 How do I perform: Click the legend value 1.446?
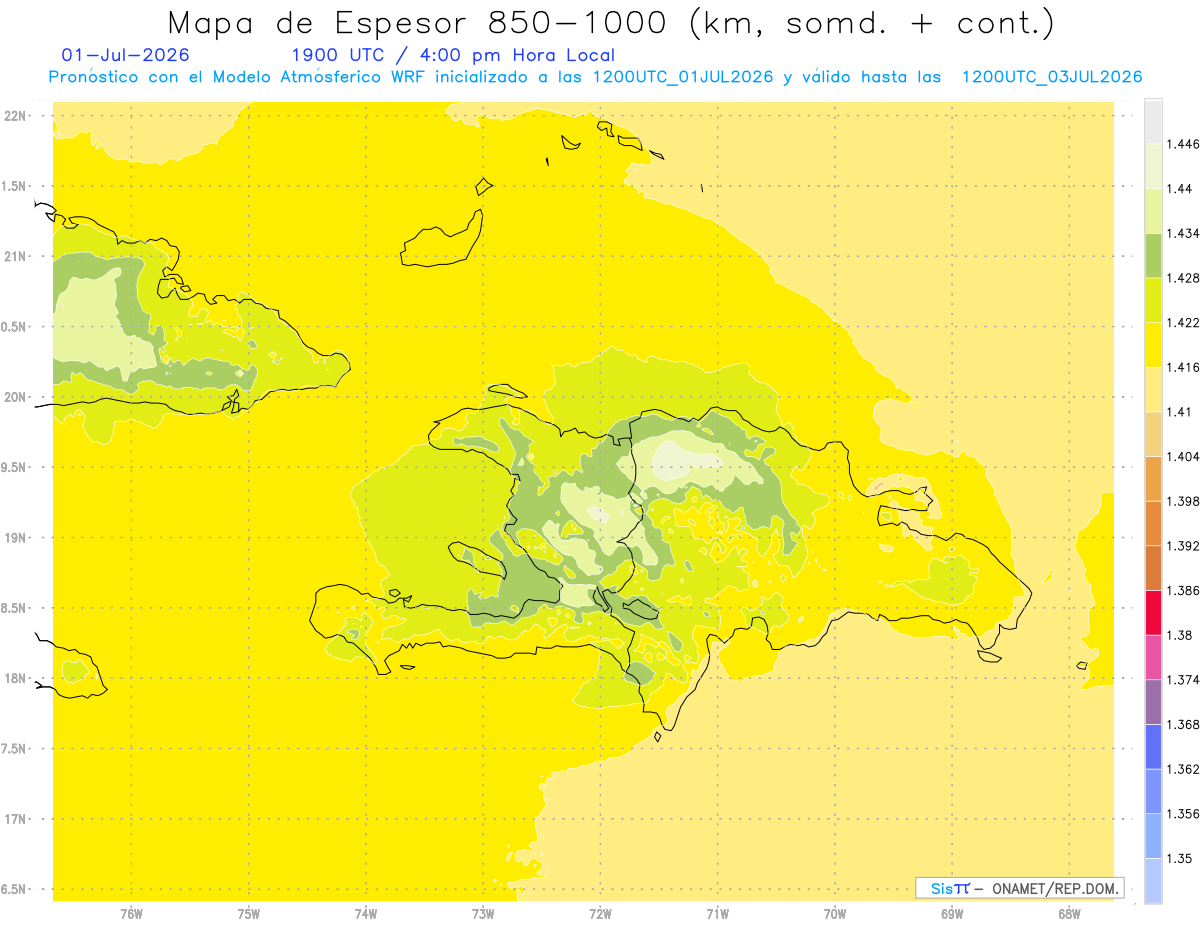coord(1184,144)
